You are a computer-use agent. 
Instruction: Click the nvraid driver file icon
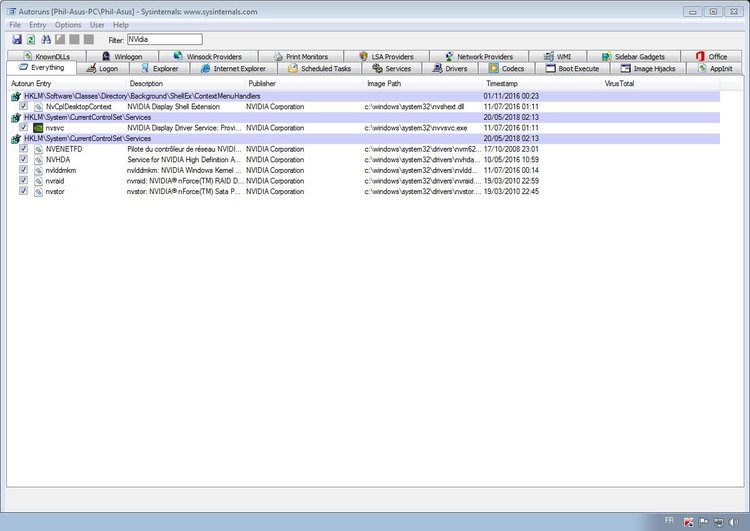[38, 181]
